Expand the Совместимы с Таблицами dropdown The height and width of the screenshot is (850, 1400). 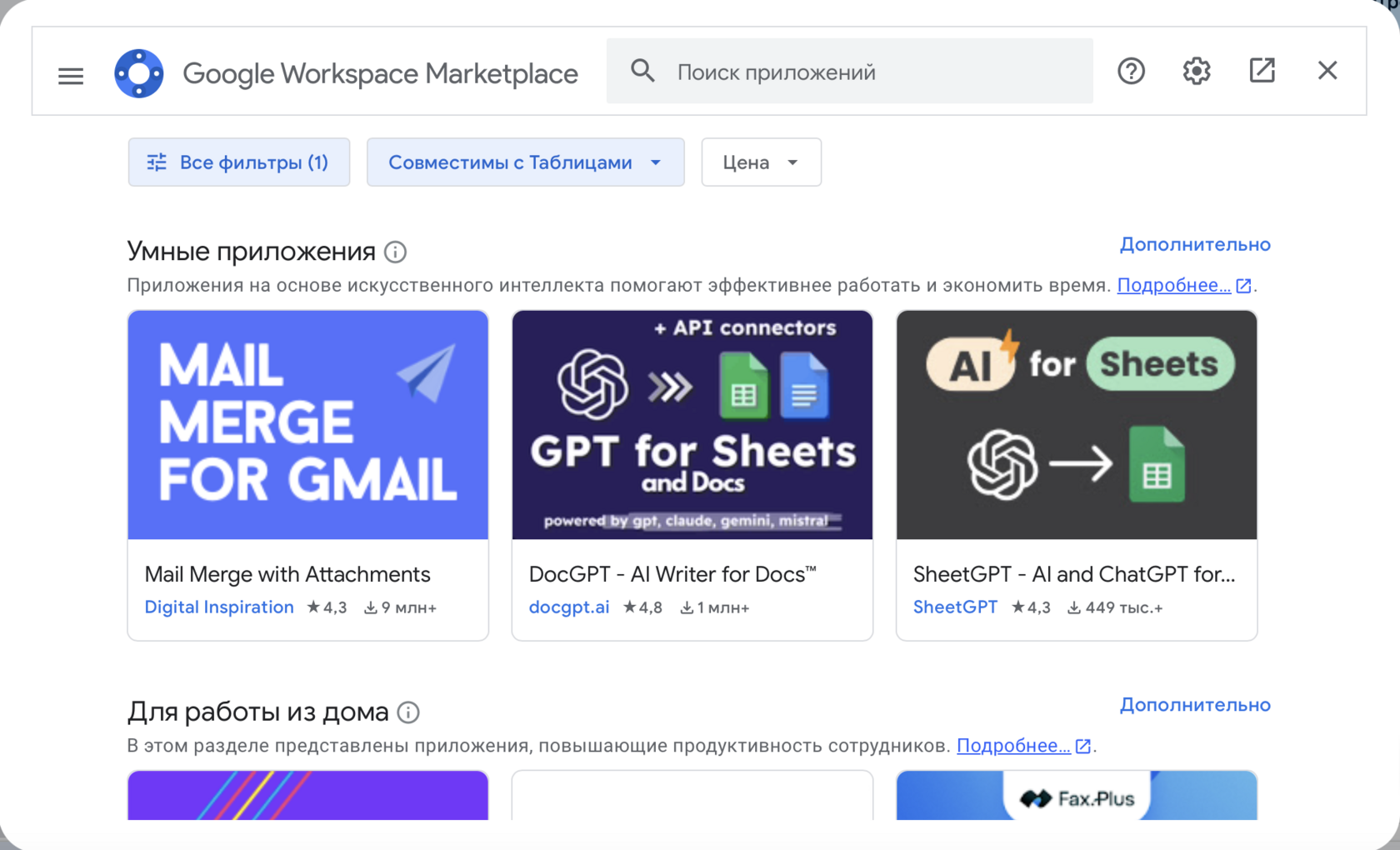[526, 162]
